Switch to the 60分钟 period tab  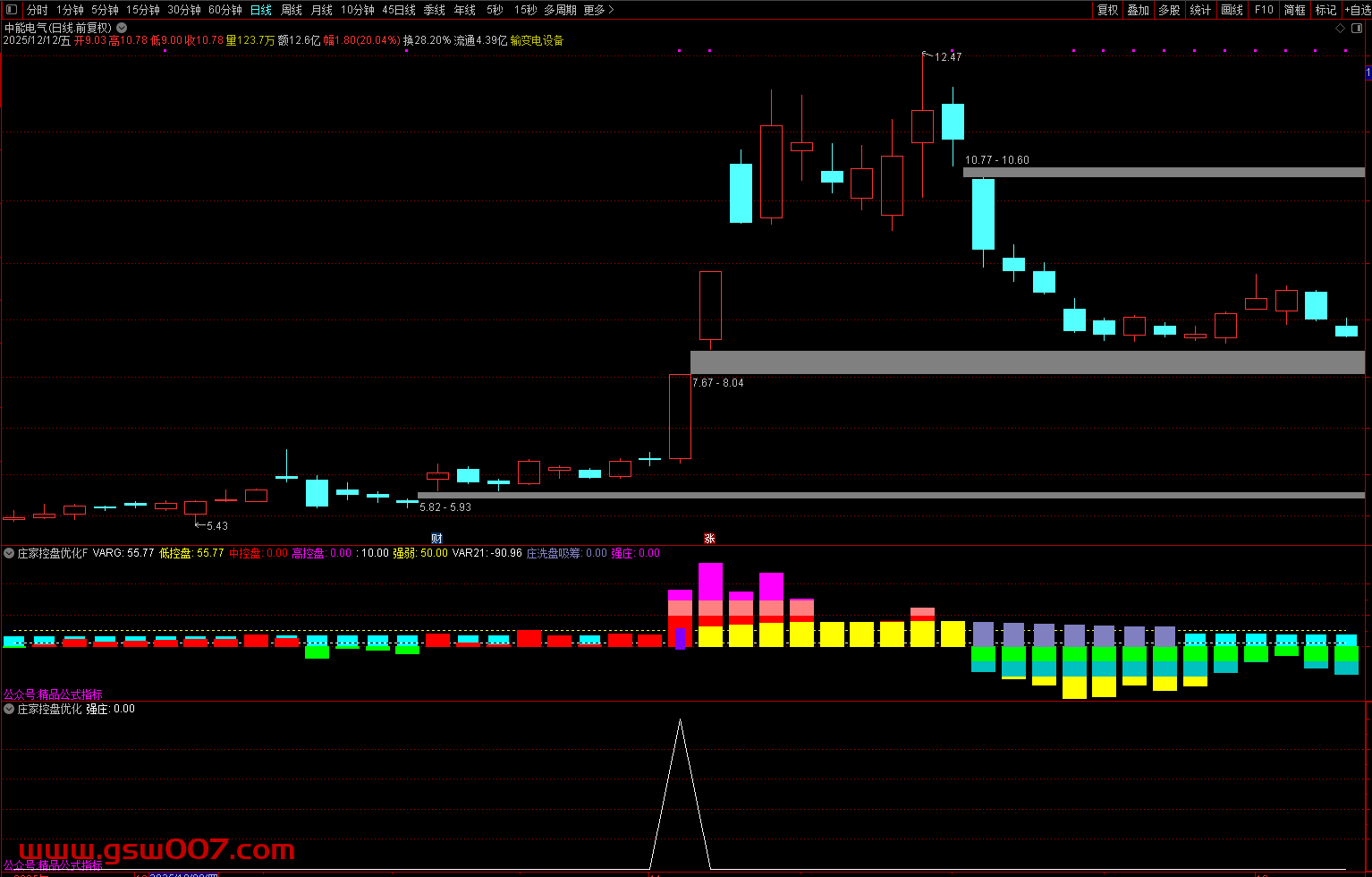(225, 10)
